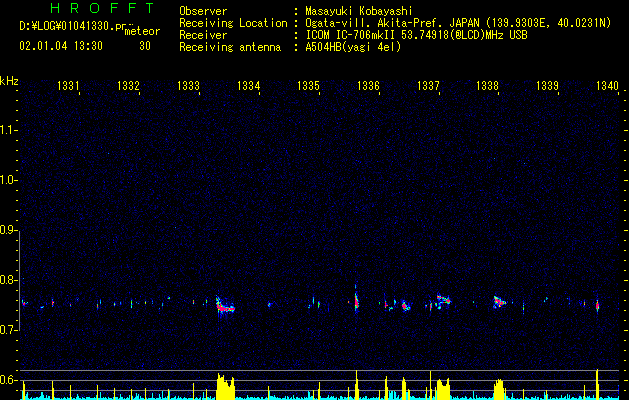Click the HROFFT title text

click(103, 8)
